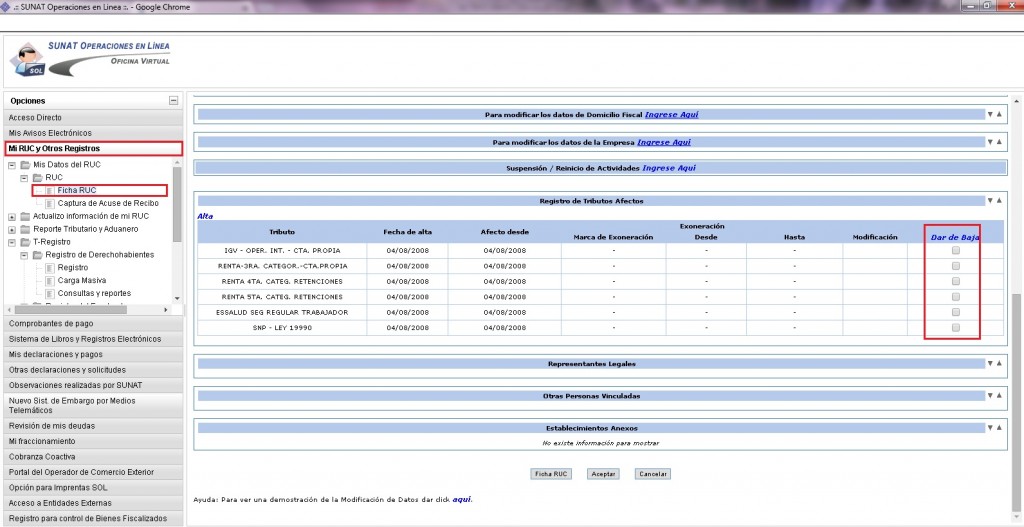
Task: Check Dar de Baja for RENTA-3RA. CATEGOR.
Action: coord(955,266)
